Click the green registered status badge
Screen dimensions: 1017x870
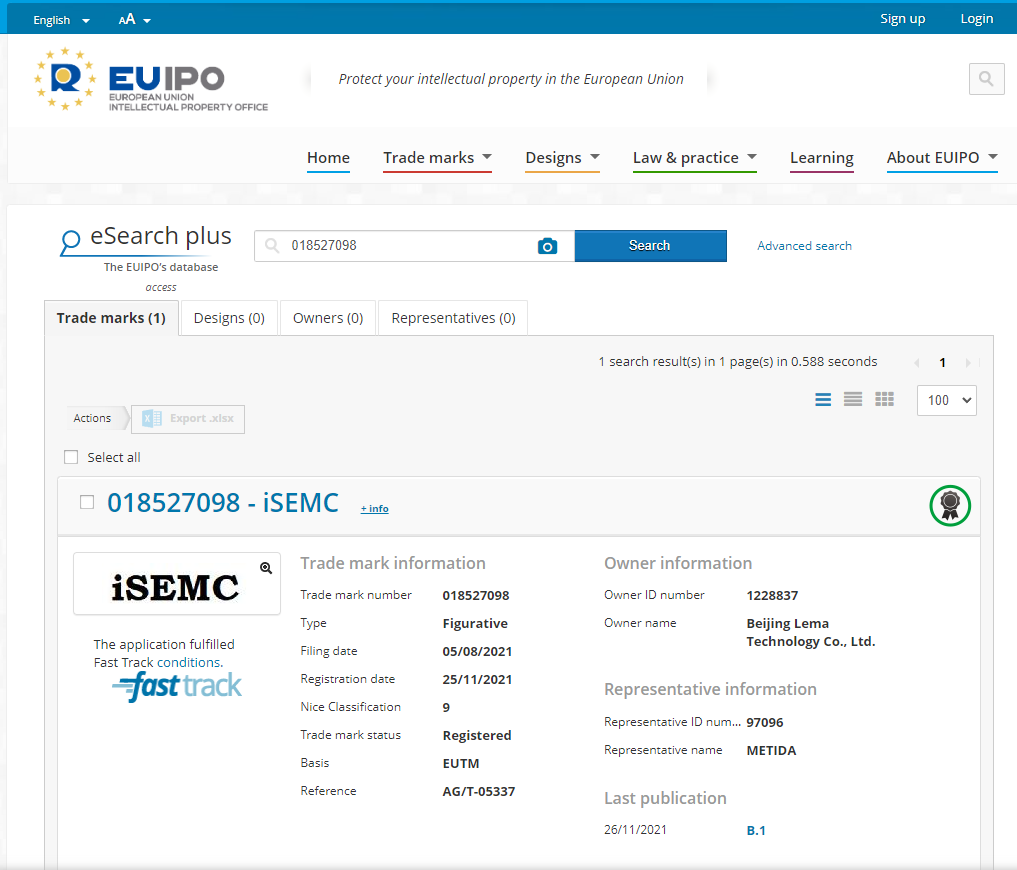(x=949, y=504)
